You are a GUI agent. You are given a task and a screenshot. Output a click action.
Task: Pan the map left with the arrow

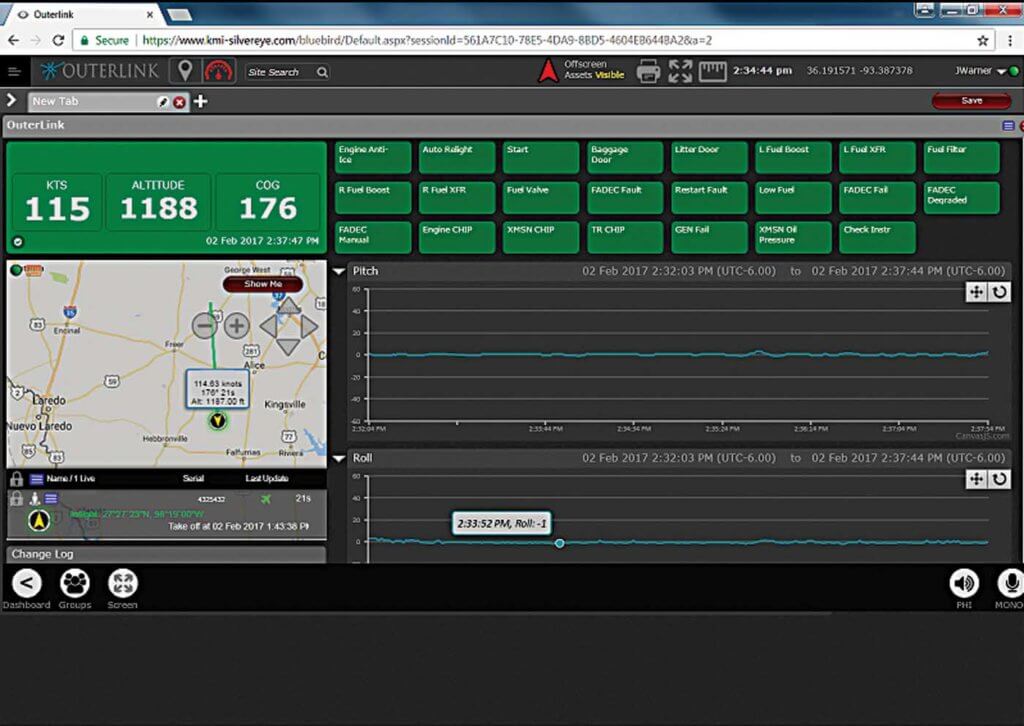268,326
